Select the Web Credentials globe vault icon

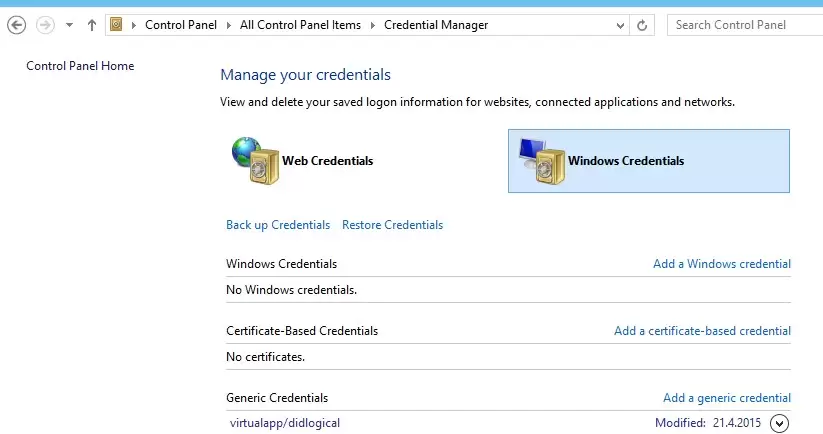[256, 161]
